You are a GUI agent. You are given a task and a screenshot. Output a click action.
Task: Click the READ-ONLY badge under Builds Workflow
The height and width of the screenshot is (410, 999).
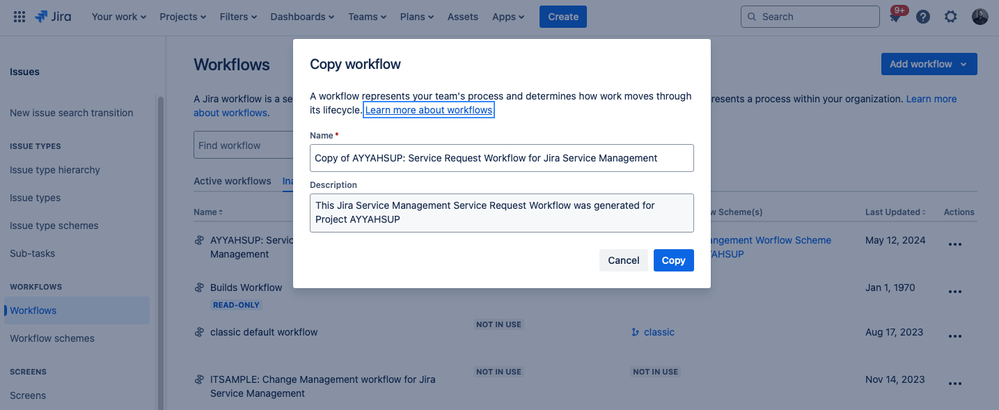click(236, 305)
